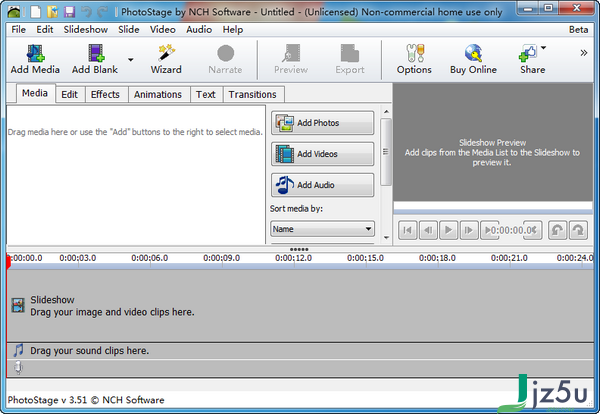Click the 0:00:06.0 mark on timeline ruler
This screenshot has width=600, height=414.
(150, 258)
